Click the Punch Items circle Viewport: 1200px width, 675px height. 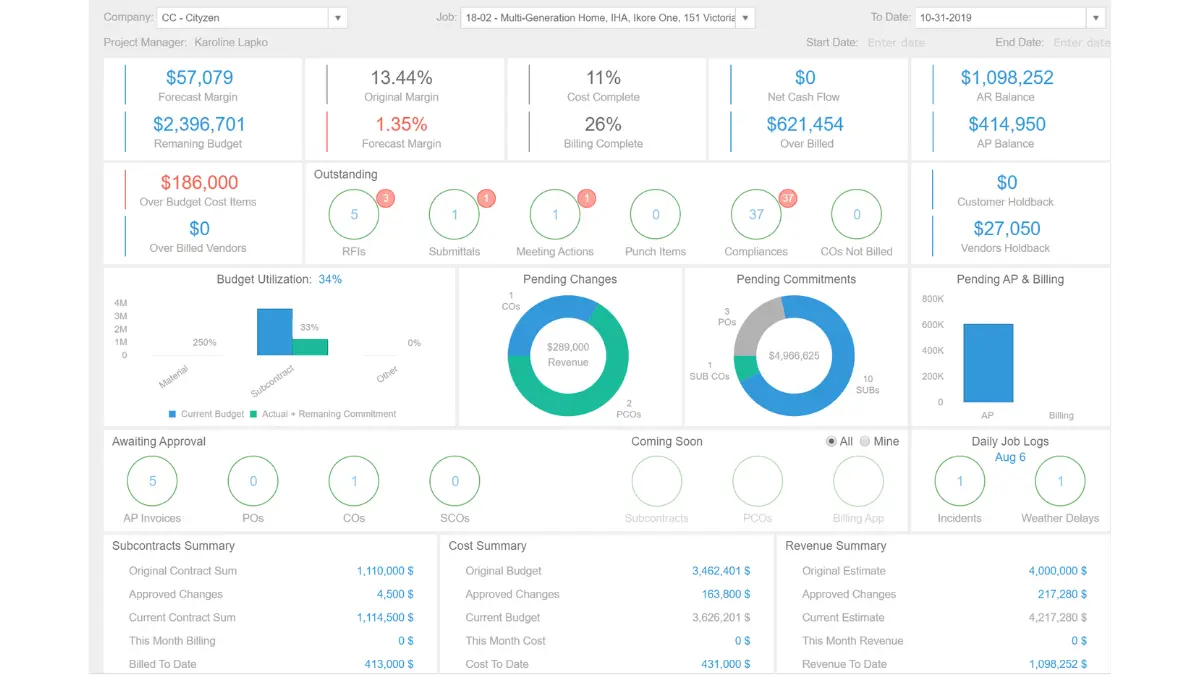coord(655,214)
